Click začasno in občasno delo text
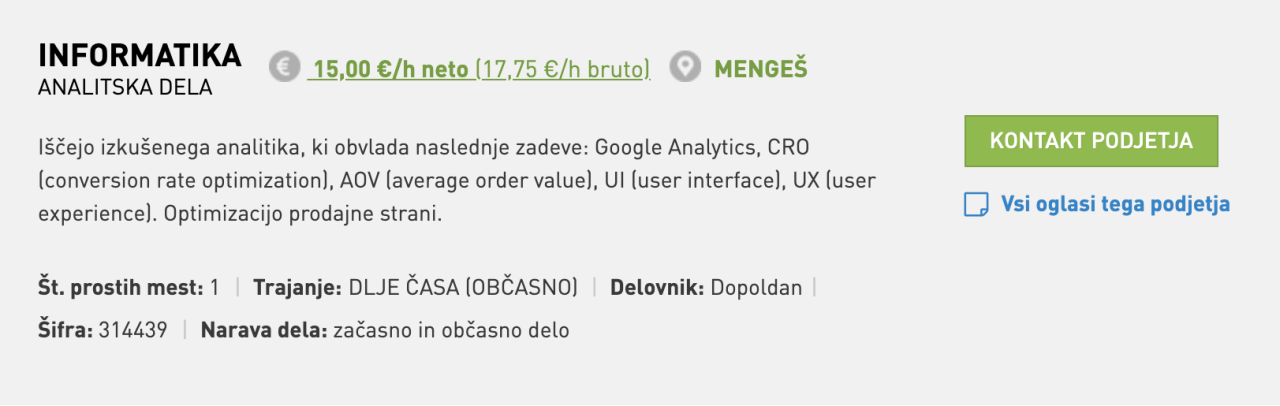1280x406 pixels. click(451, 330)
